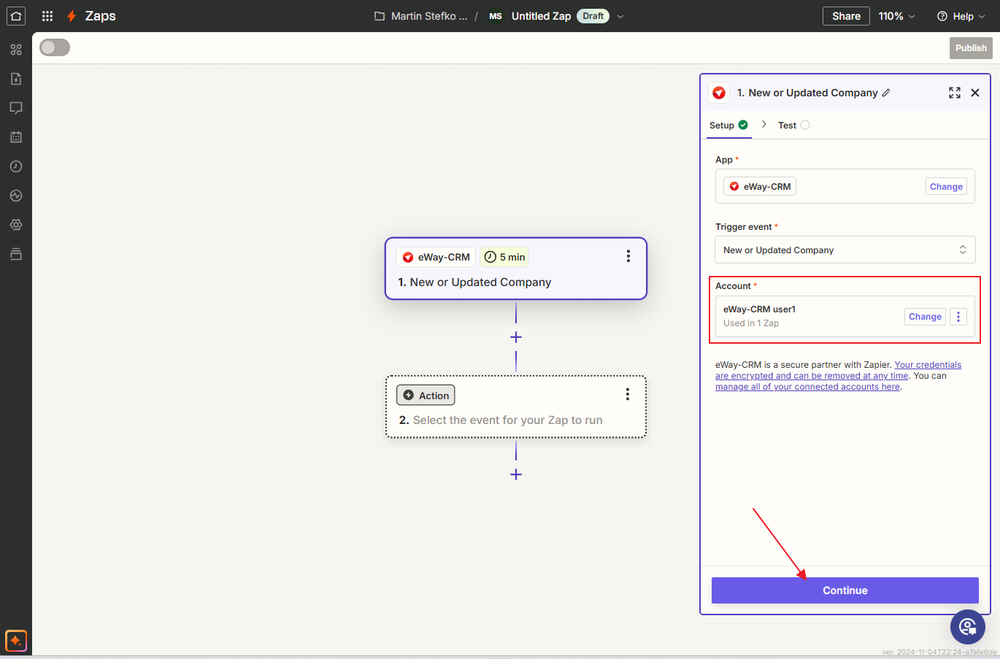The width and height of the screenshot is (1000, 659).
Task: Open the activity status sidebar icon
Action: pos(16,196)
